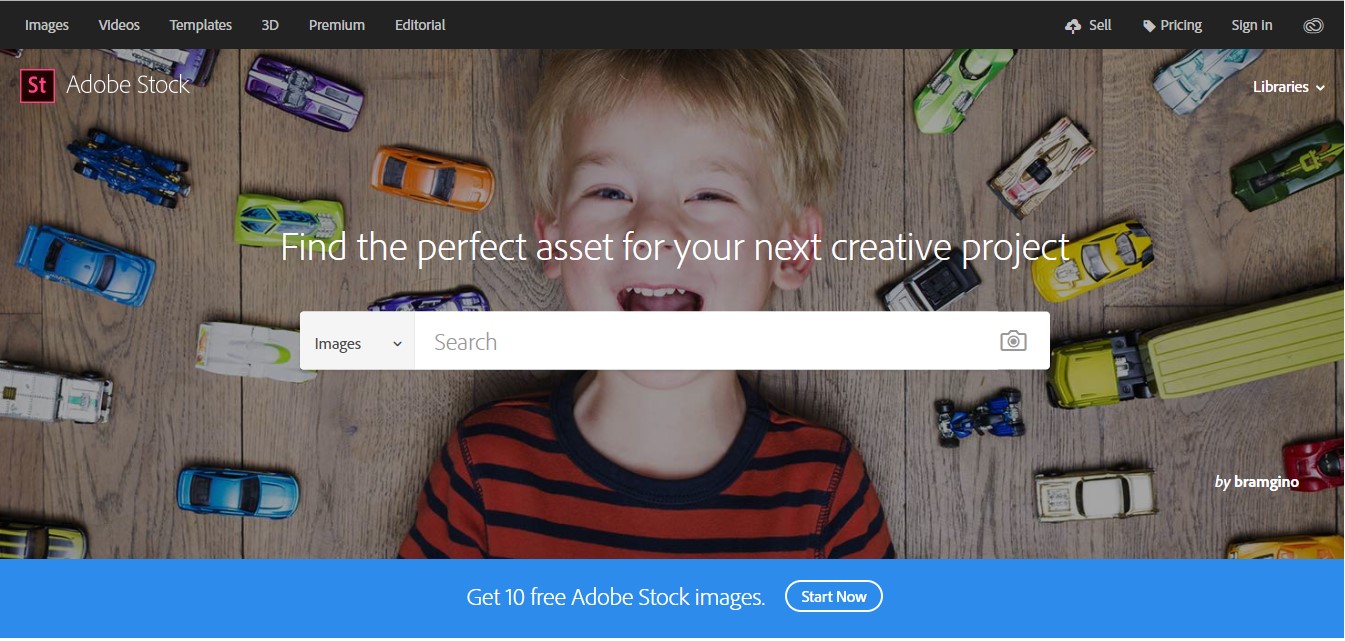Screen dimensions: 1345x641
Task: Click the Sign In link
Action: click(1252, 25)
